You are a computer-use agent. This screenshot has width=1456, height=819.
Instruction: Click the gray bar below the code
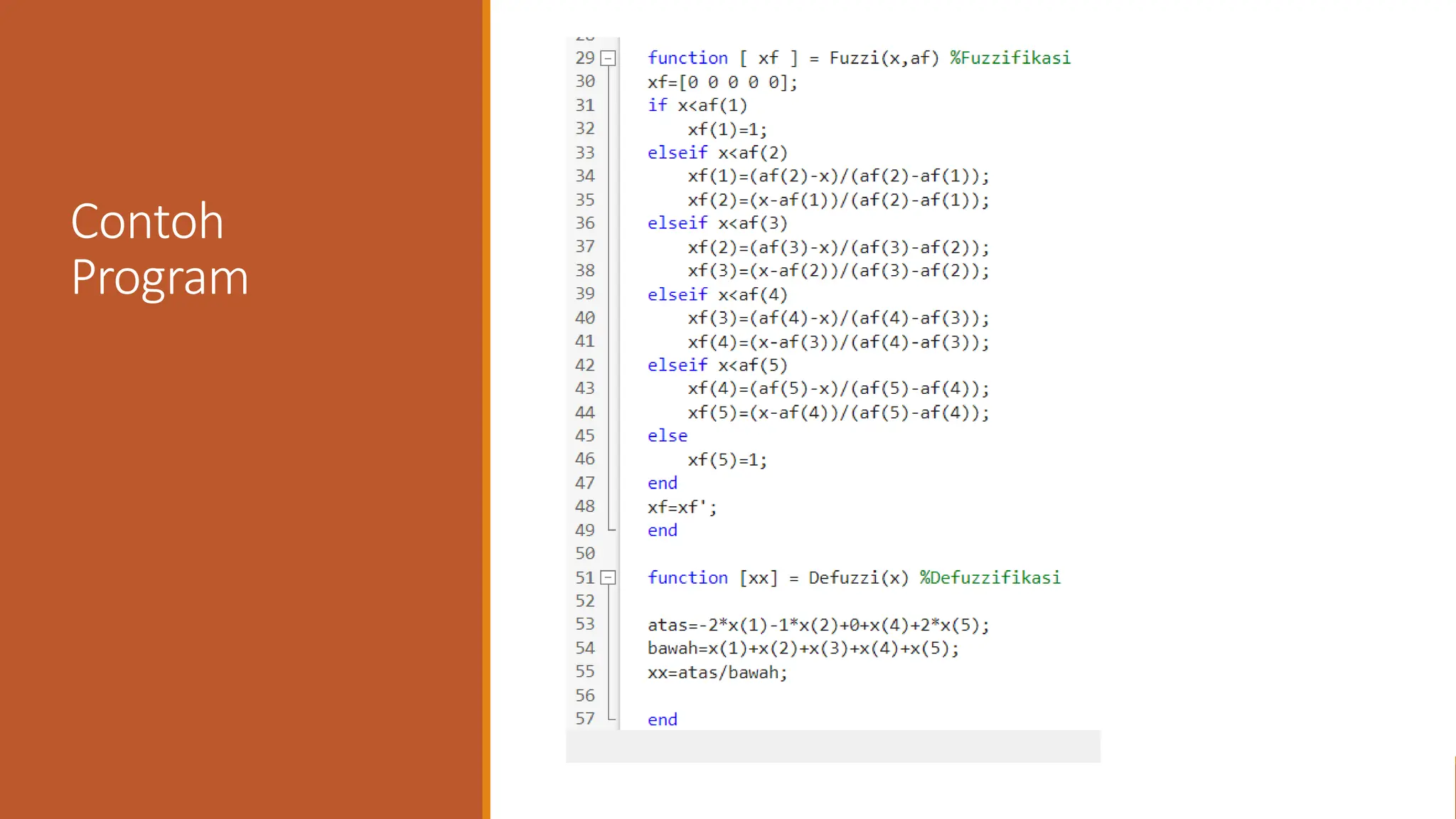click(833, 746)
